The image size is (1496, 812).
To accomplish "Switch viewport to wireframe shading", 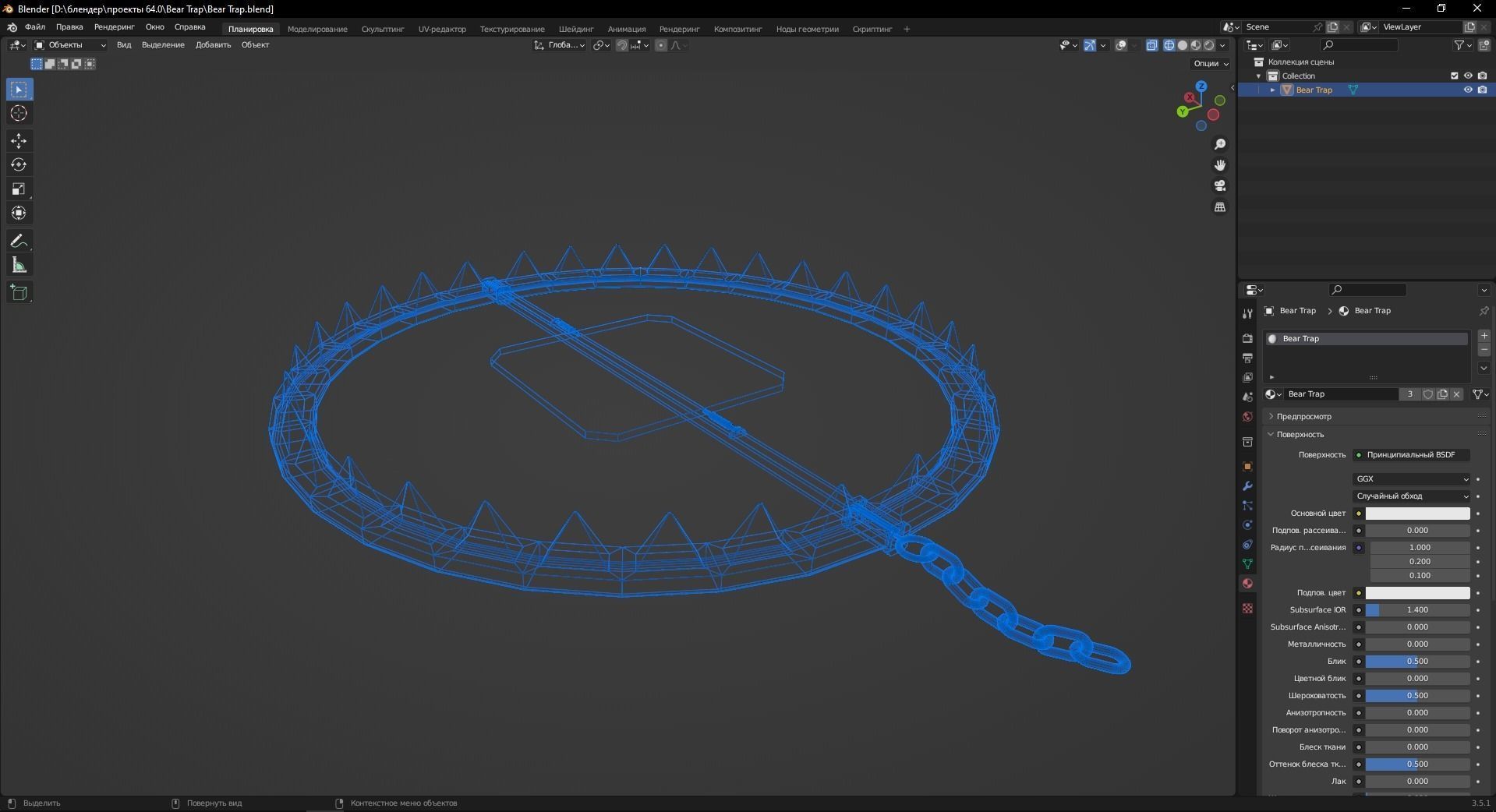I will click(1169, 45).
